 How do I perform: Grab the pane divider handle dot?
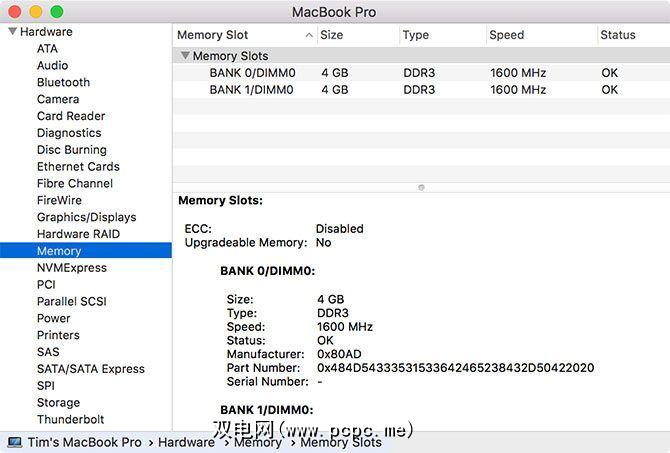tap(421, 188)
